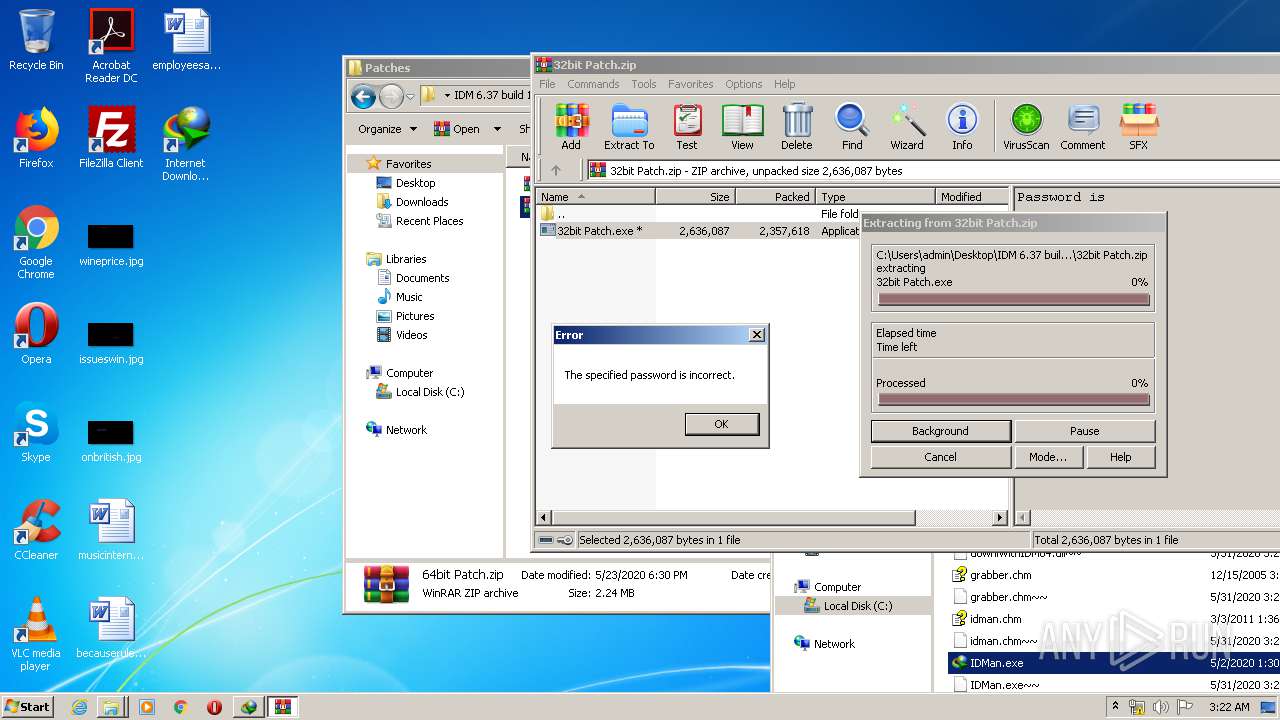Select Internet Download Manager desktop icon
The height and width of the screenshot is (720, 1280).
pyautogui.click(x=186, y=144)
